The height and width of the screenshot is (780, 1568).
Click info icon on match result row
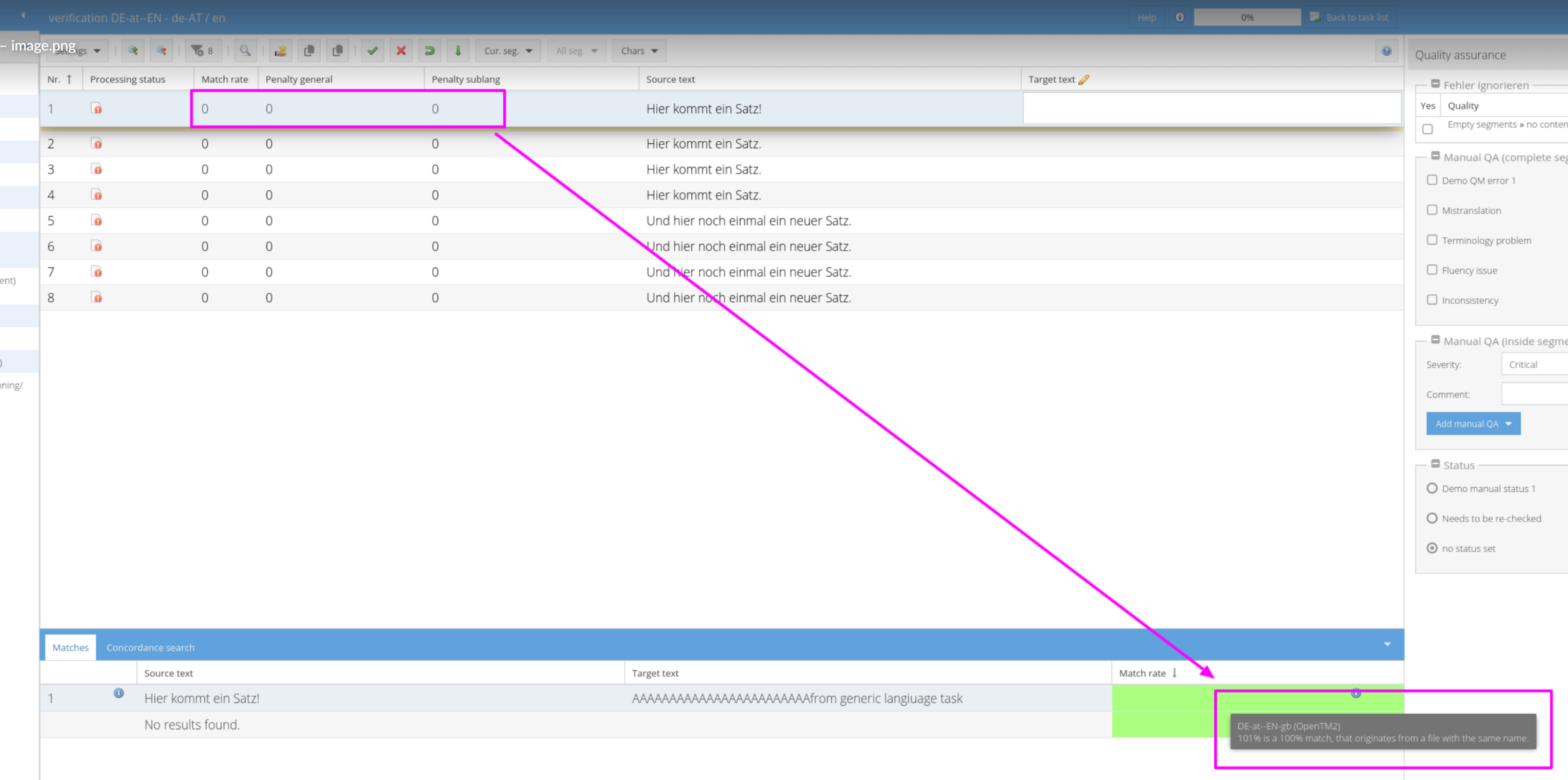tap(119, 693)
